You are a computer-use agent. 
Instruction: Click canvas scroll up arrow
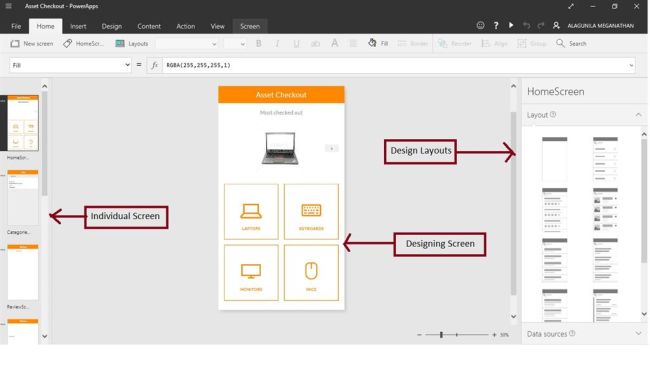[x=514, y=86]
